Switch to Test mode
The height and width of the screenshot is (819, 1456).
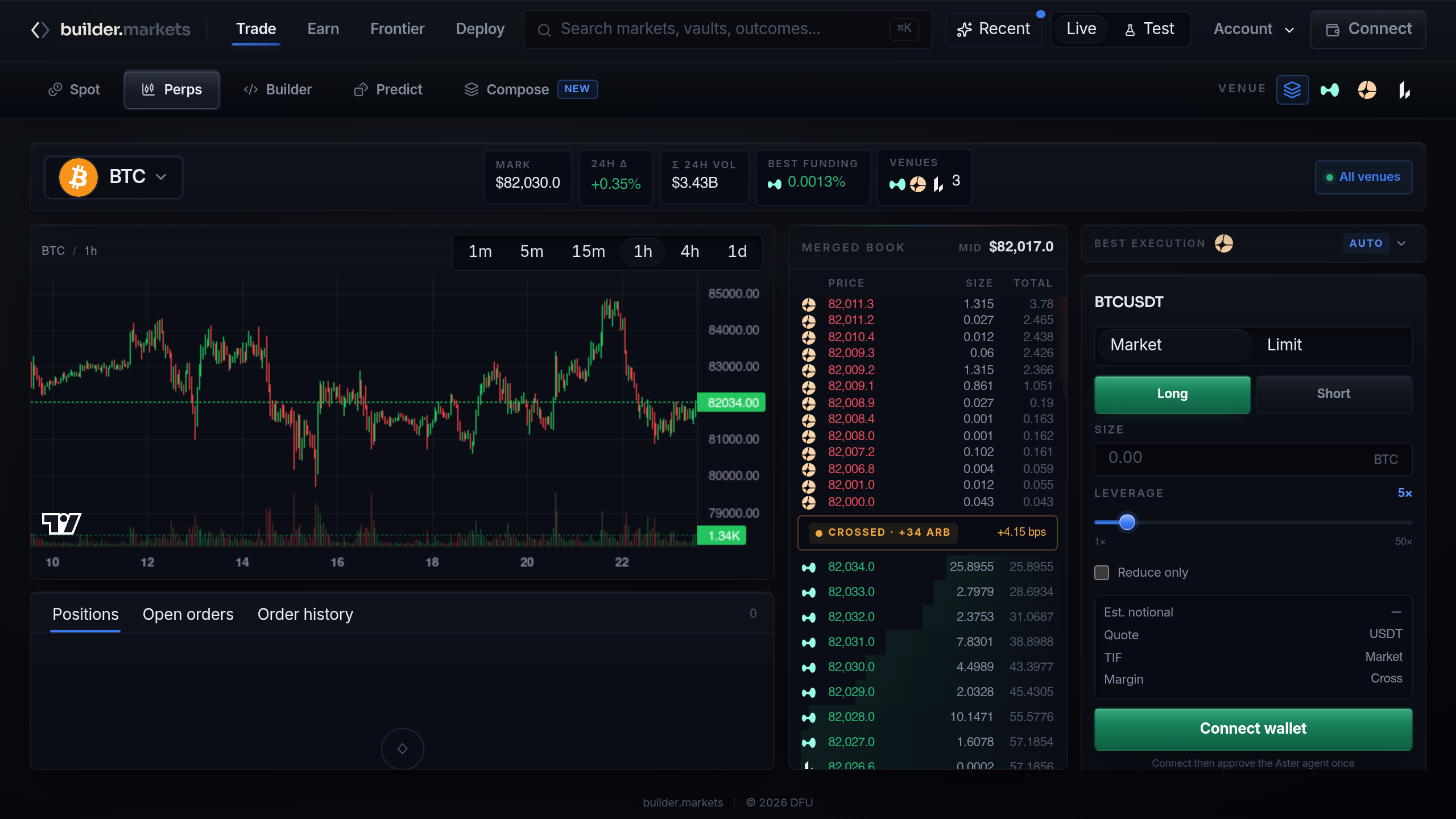(1149, 29)
